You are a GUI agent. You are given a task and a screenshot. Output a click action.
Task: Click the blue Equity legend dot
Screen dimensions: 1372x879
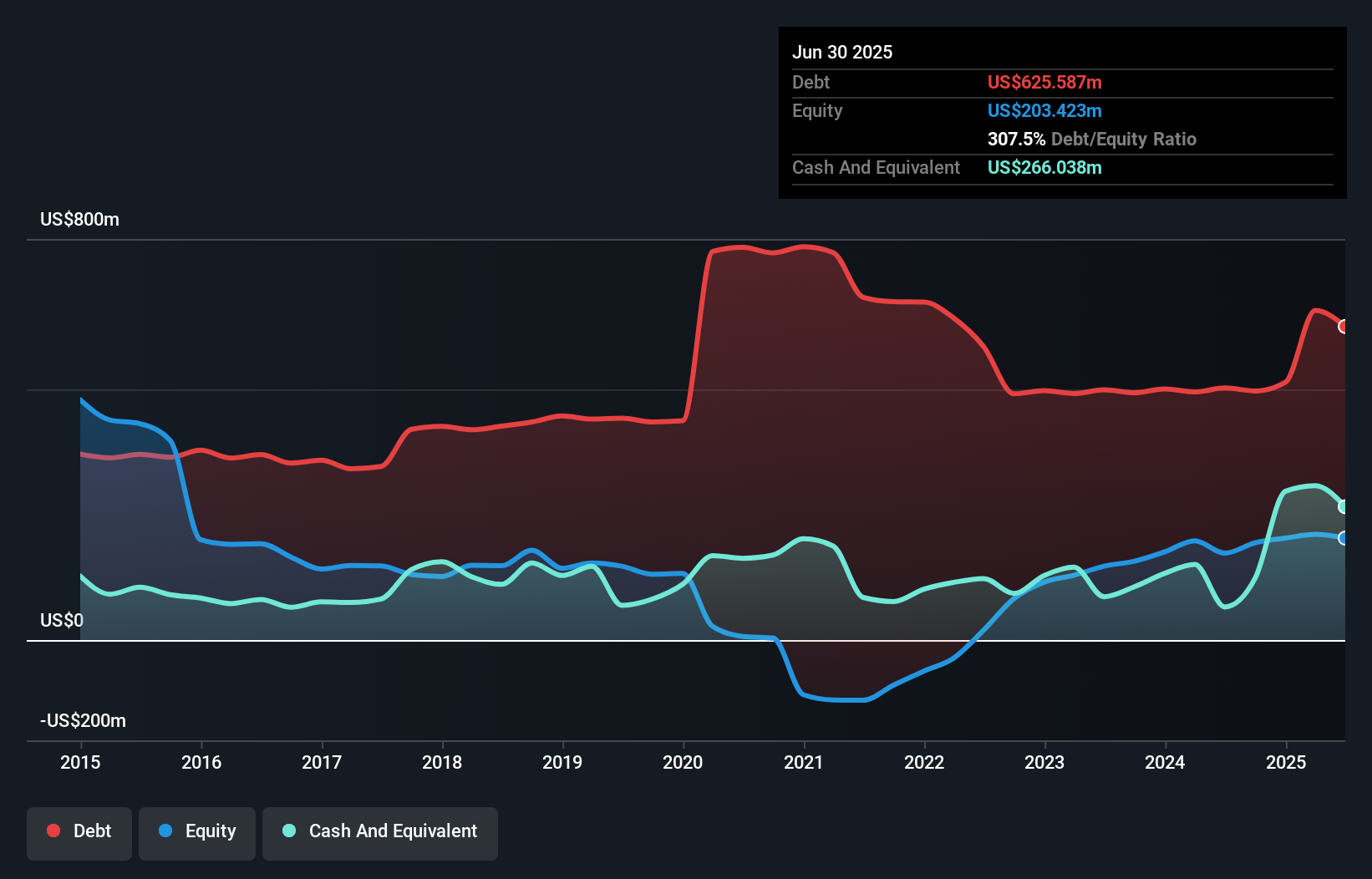point(165,831)
